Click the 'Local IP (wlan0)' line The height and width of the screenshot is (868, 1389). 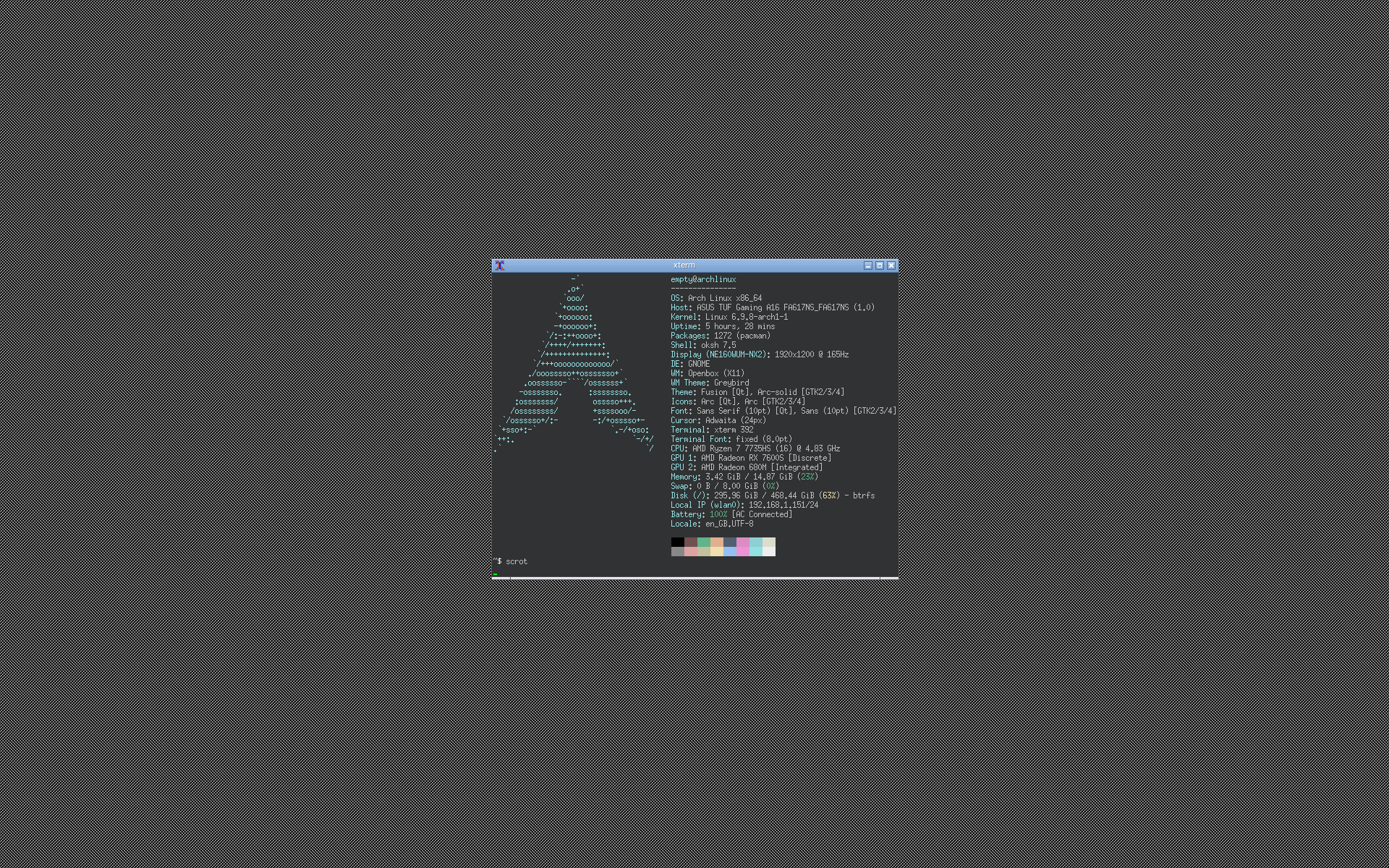pos(744,505)
